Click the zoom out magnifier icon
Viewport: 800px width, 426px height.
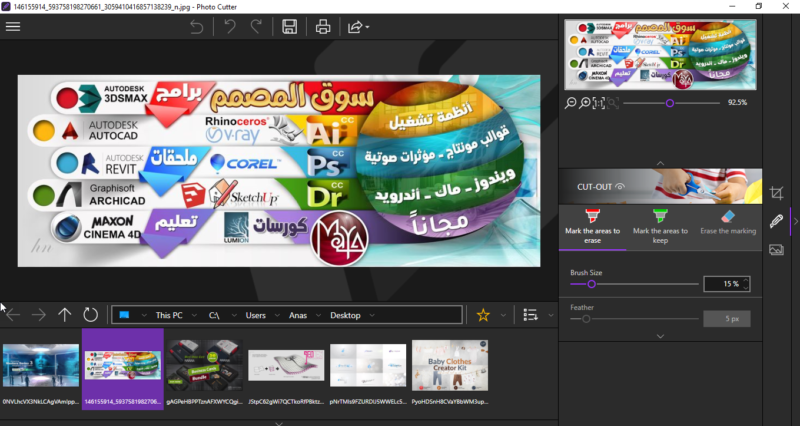coord(571,103)
